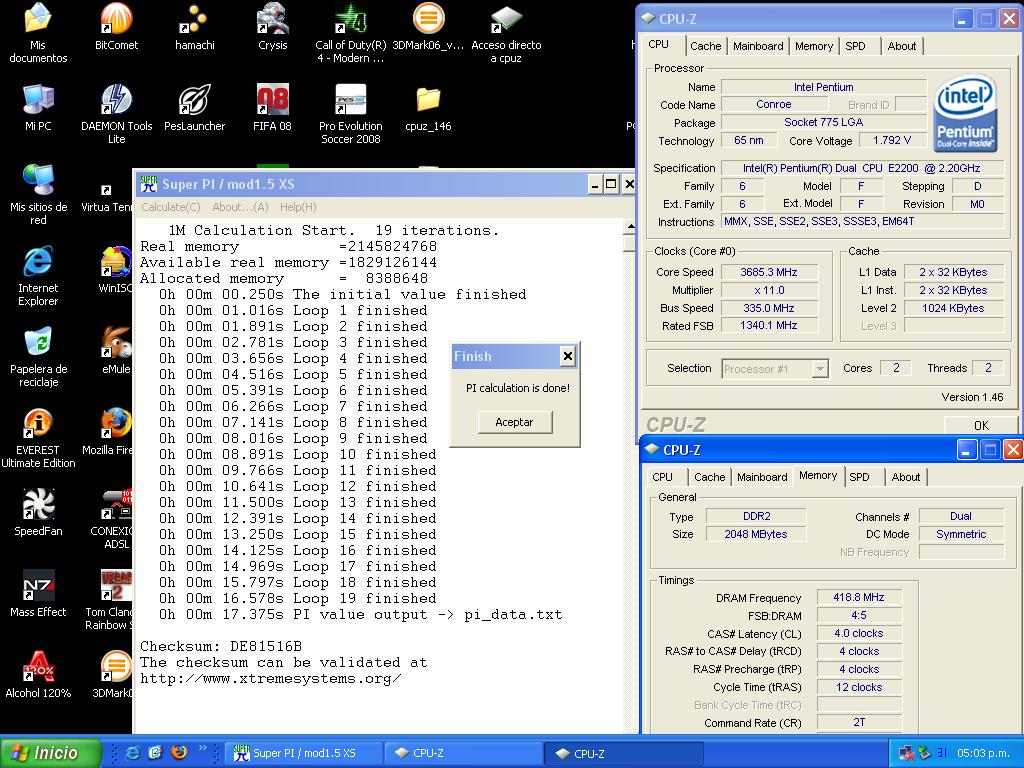
Task: Select Mainboard tab in lower CPU-Z window
Action: 761,477
